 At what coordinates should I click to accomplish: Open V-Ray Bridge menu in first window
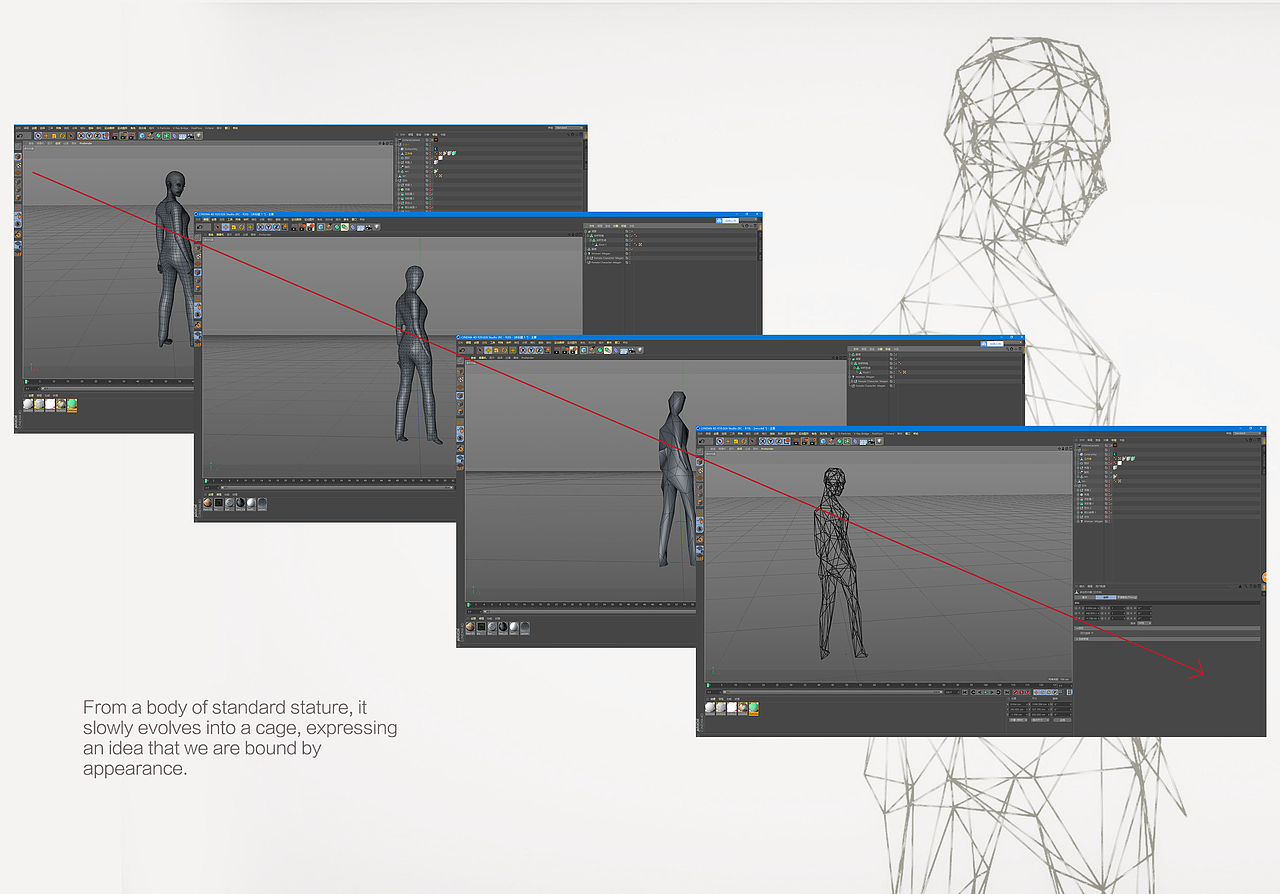[180, 128]
